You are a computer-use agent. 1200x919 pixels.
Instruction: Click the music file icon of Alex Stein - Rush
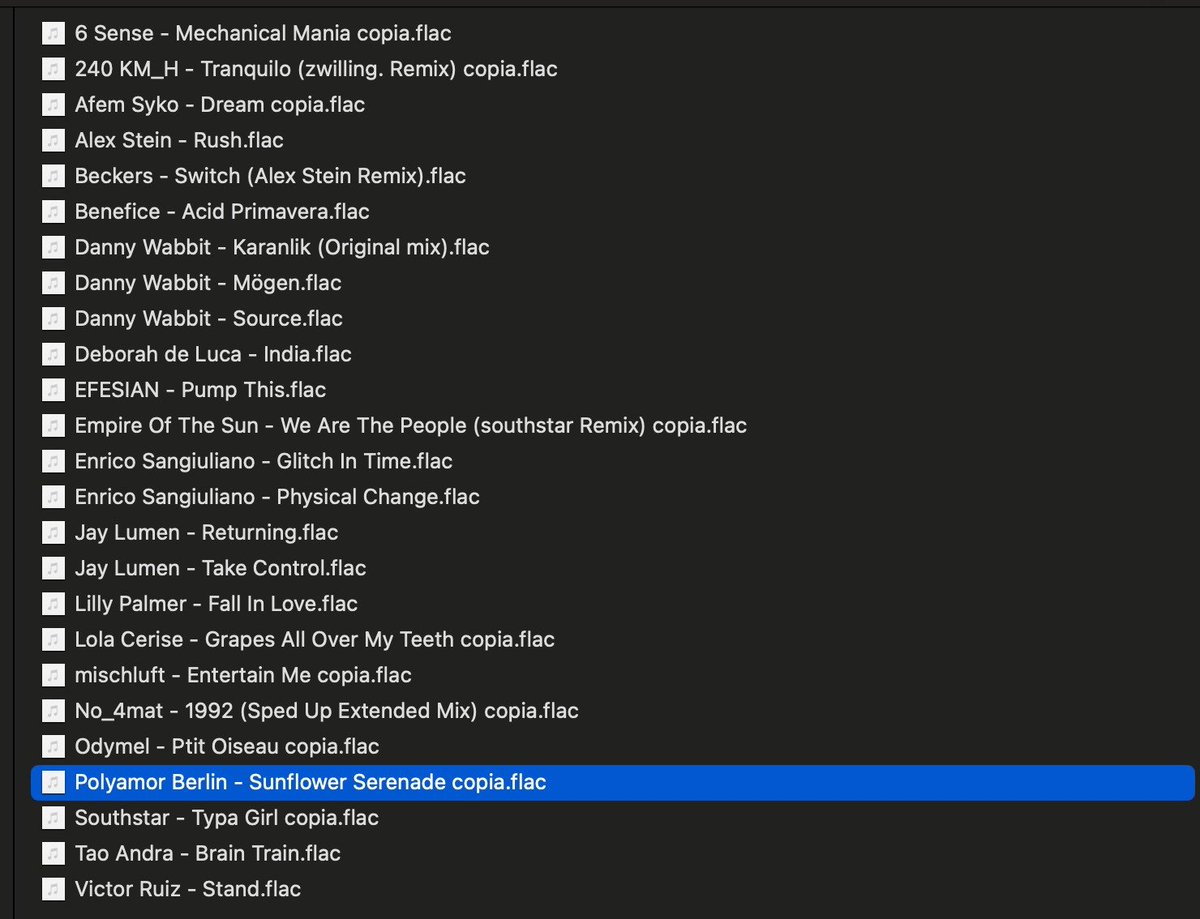coord(52,140)
